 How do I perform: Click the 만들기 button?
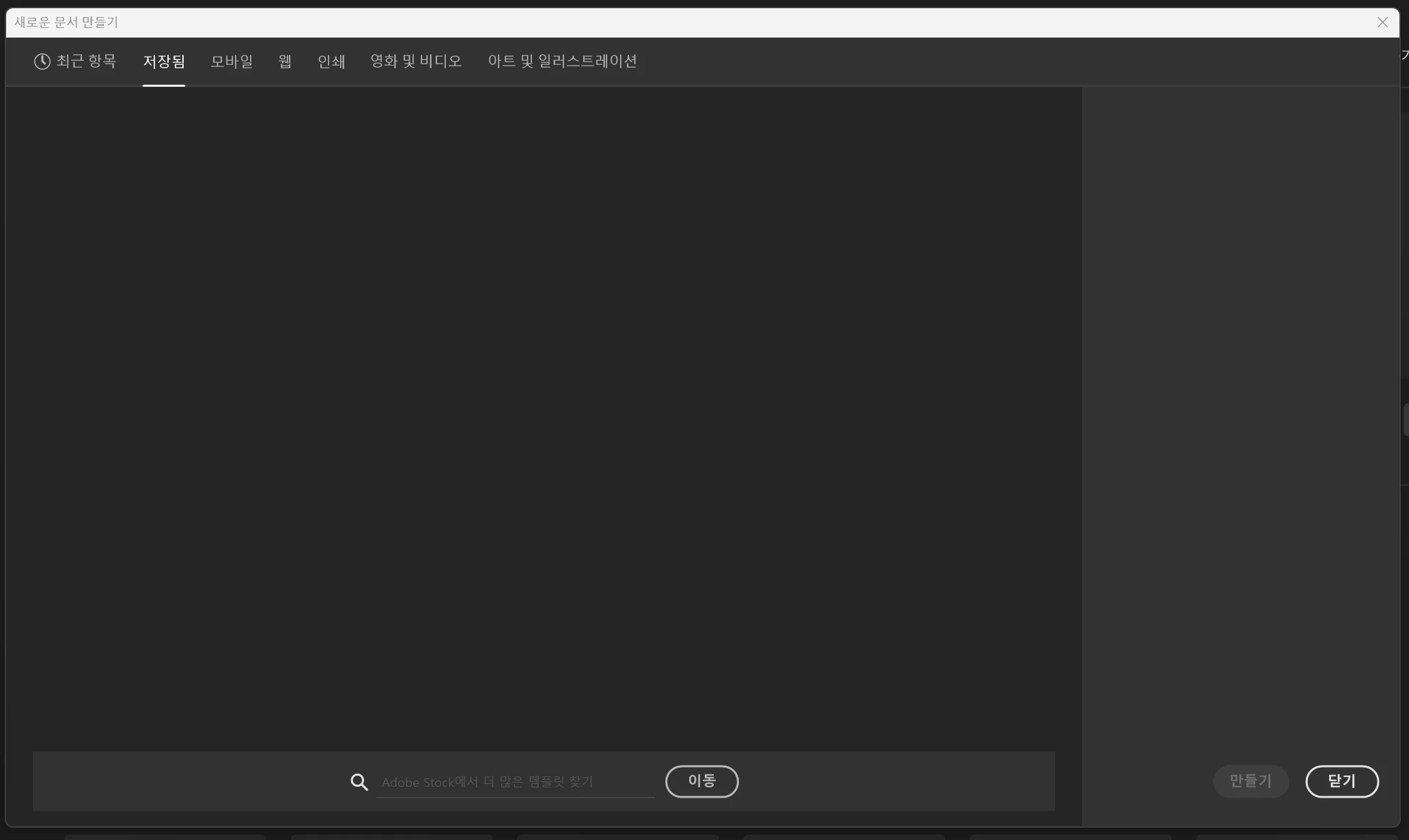click(x=1251, y=781)
